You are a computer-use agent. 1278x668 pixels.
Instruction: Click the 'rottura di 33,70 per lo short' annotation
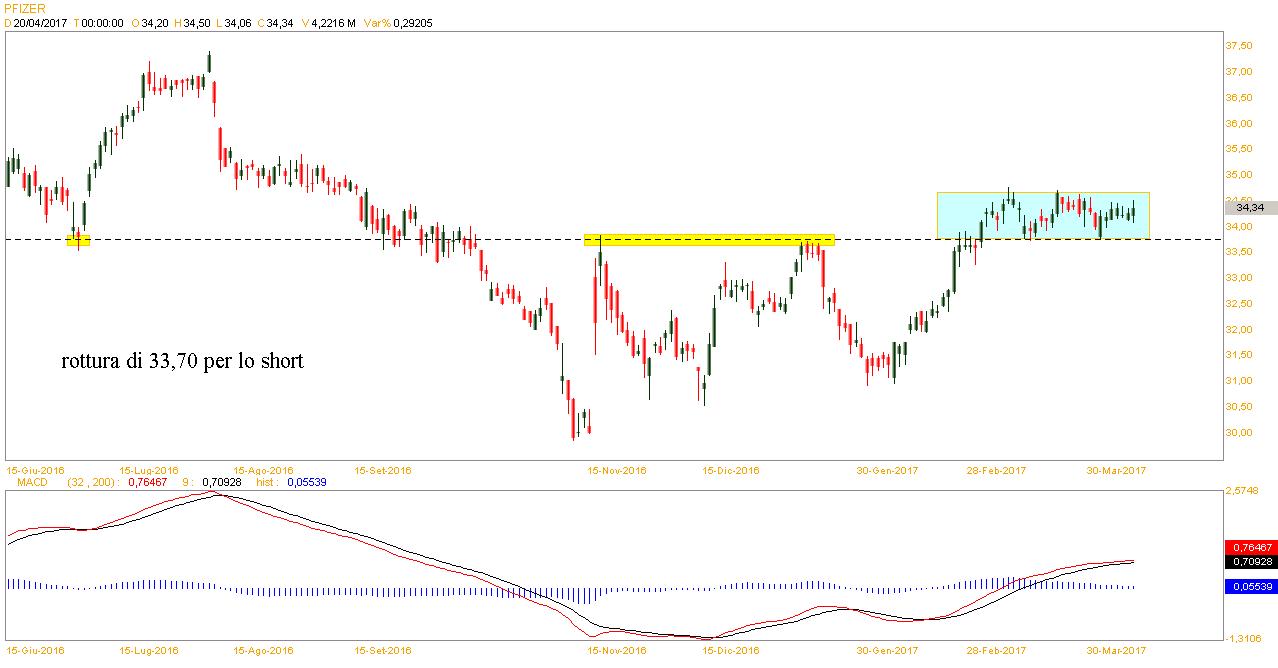pyautogui.click(x=182, y=361)
